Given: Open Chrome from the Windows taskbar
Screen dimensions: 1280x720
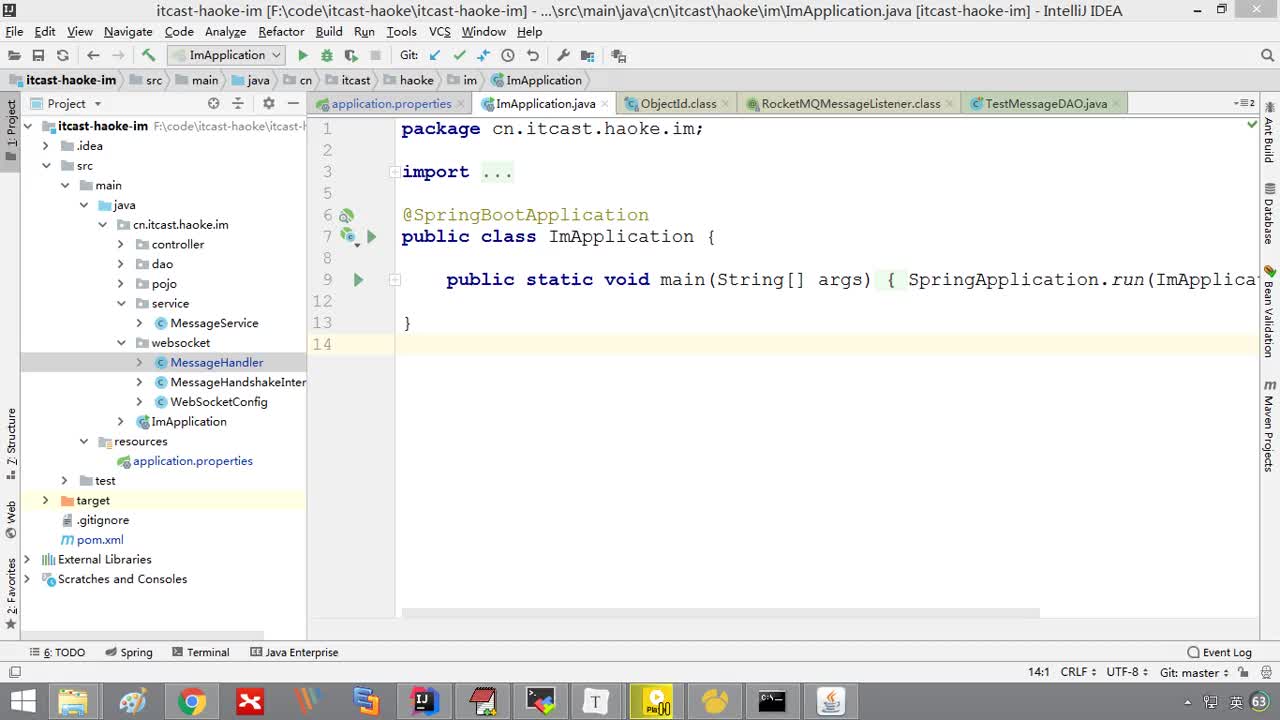Looking at the screenshot, I should [x=191, y=702].
